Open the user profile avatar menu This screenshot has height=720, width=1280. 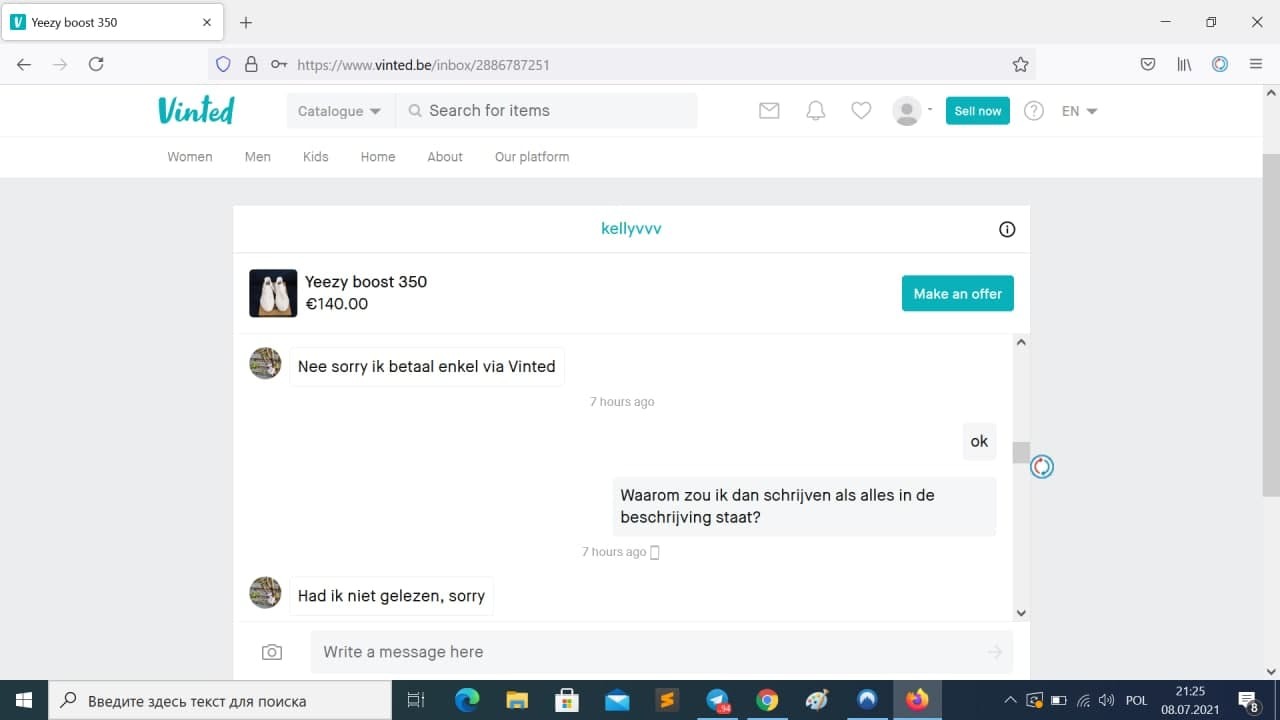click(911, 111)
